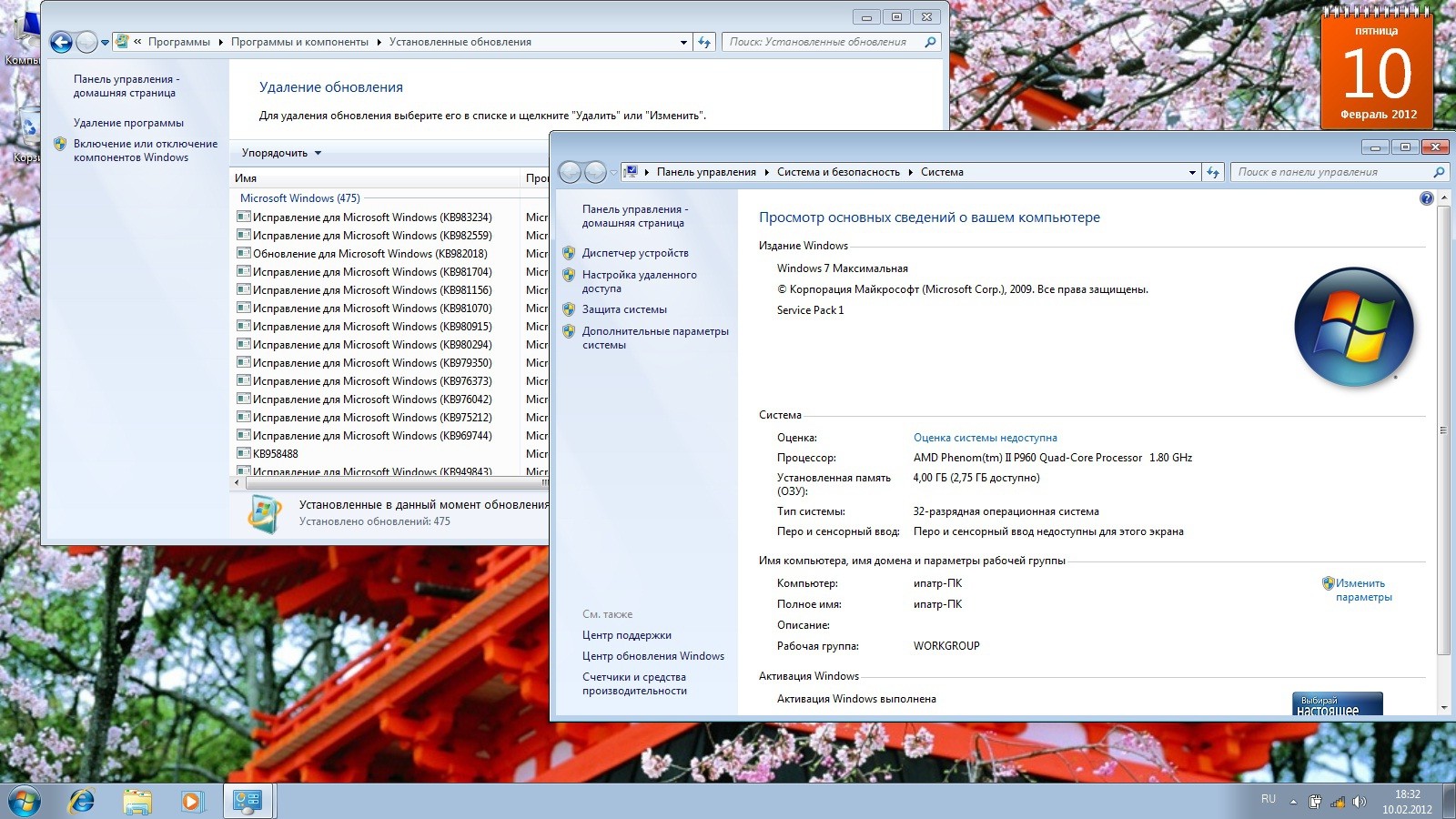
Task: Click horizontal scrollbar left arrow in updates list
Action: tap(238, 482)
